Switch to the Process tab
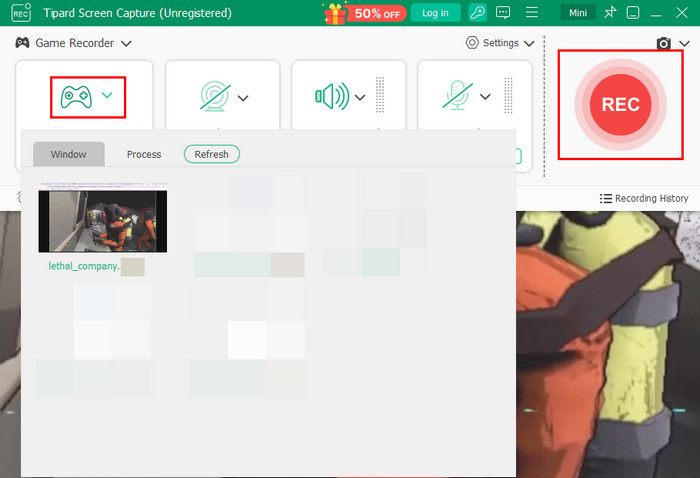The width and height of the screenshot is (700, 478). click(x=144, y=154)
